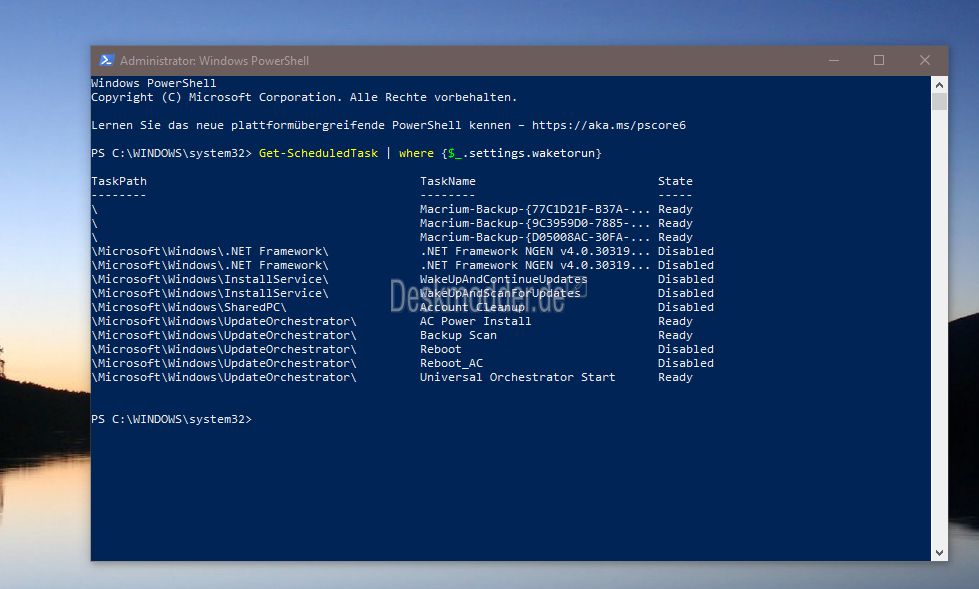Image resolution: width=979 pixels, height=589 pixels.
Task: Click 'WakeUpAndContinueUpdates' task name
Action: pyautogui.click(x=503, y=279)
